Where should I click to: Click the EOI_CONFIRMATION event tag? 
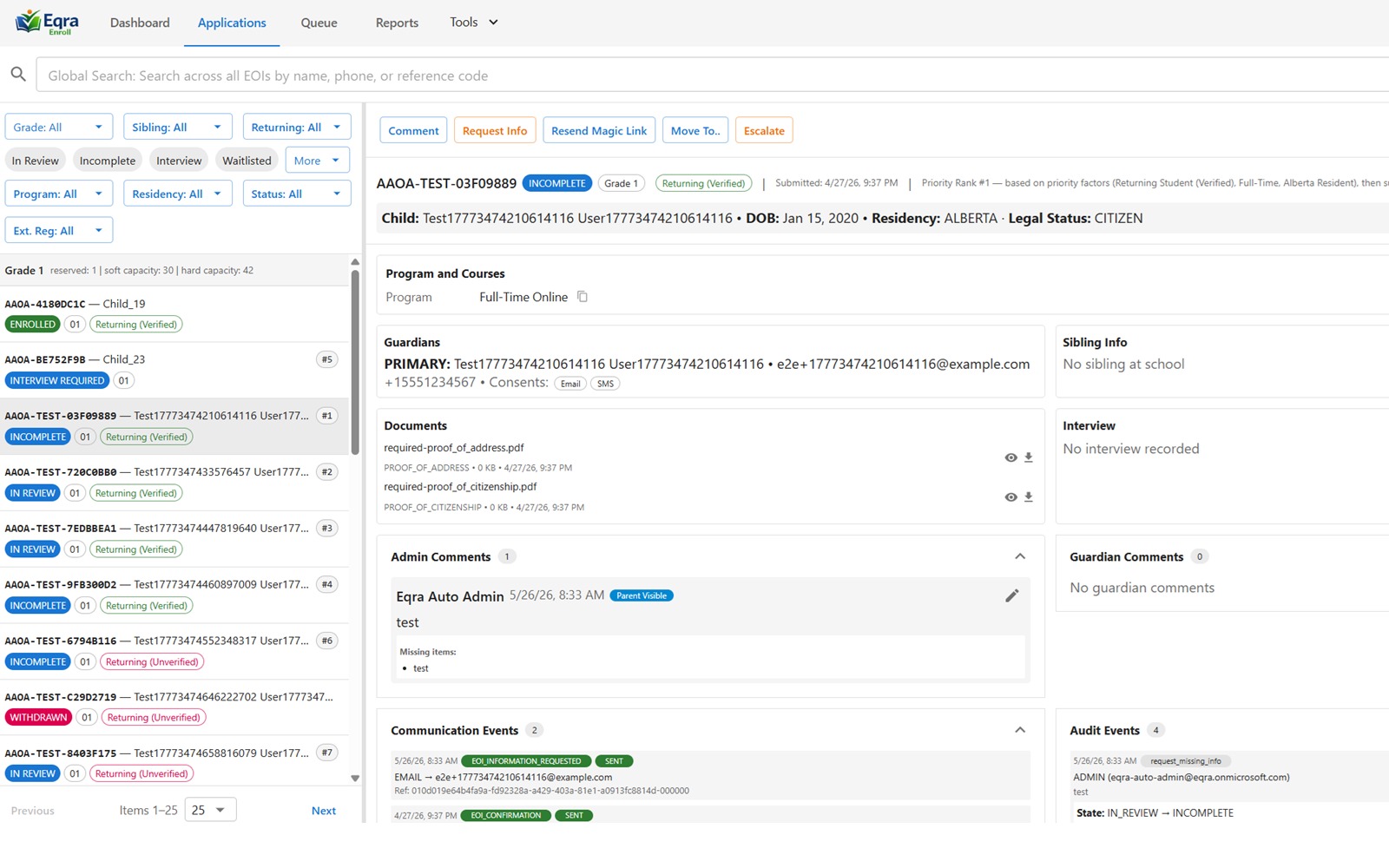(x=506, y=815)
